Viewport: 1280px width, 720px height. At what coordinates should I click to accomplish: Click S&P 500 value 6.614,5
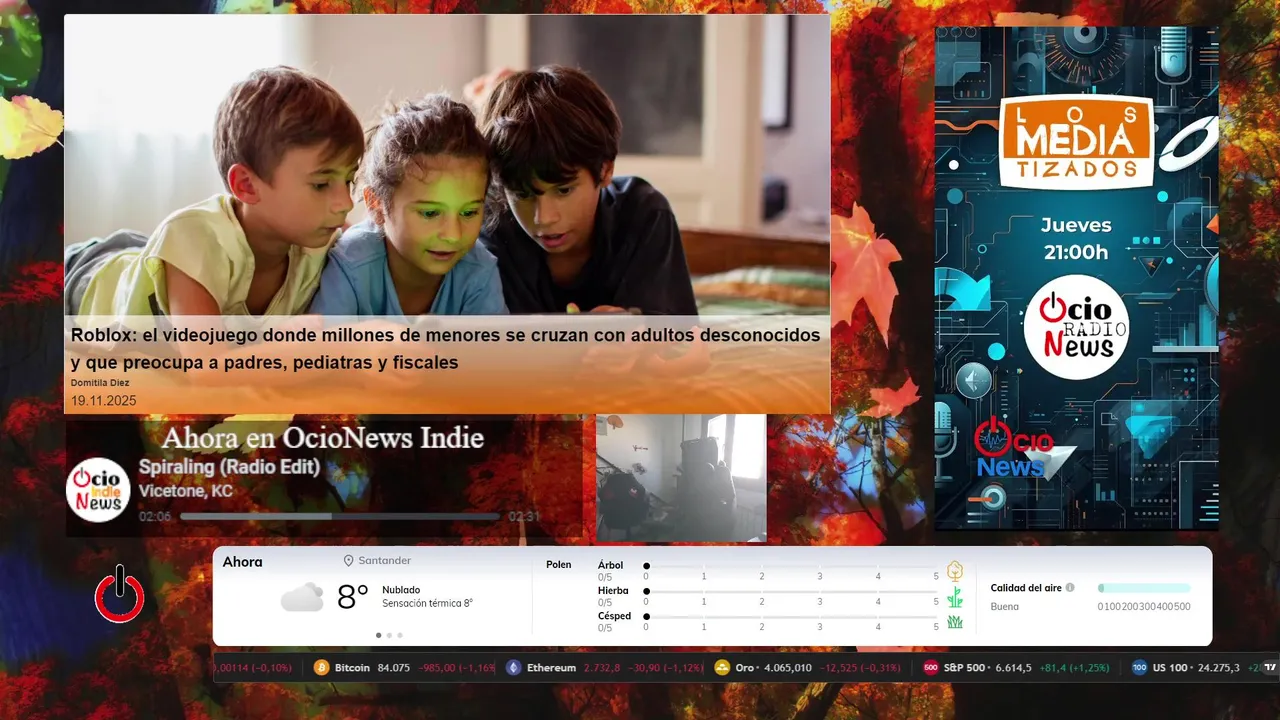click(1014, 668)
